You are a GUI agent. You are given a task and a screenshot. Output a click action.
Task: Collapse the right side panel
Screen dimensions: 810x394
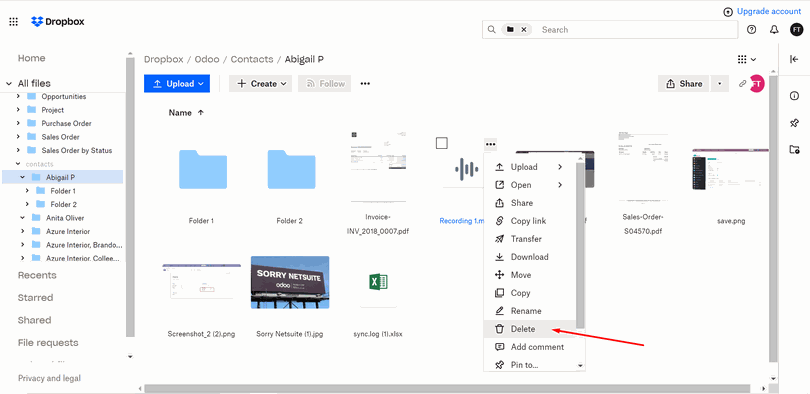[x=795, y=59]
